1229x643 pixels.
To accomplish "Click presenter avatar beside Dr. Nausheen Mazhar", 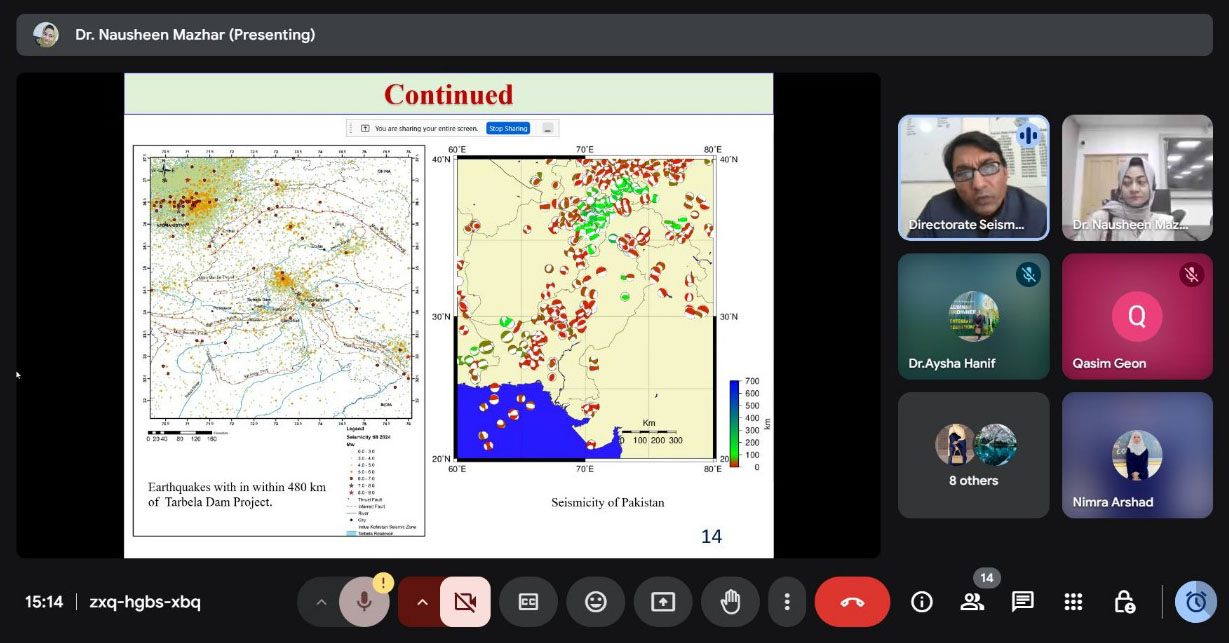I will pyautogui.click(x=46, y=35).
